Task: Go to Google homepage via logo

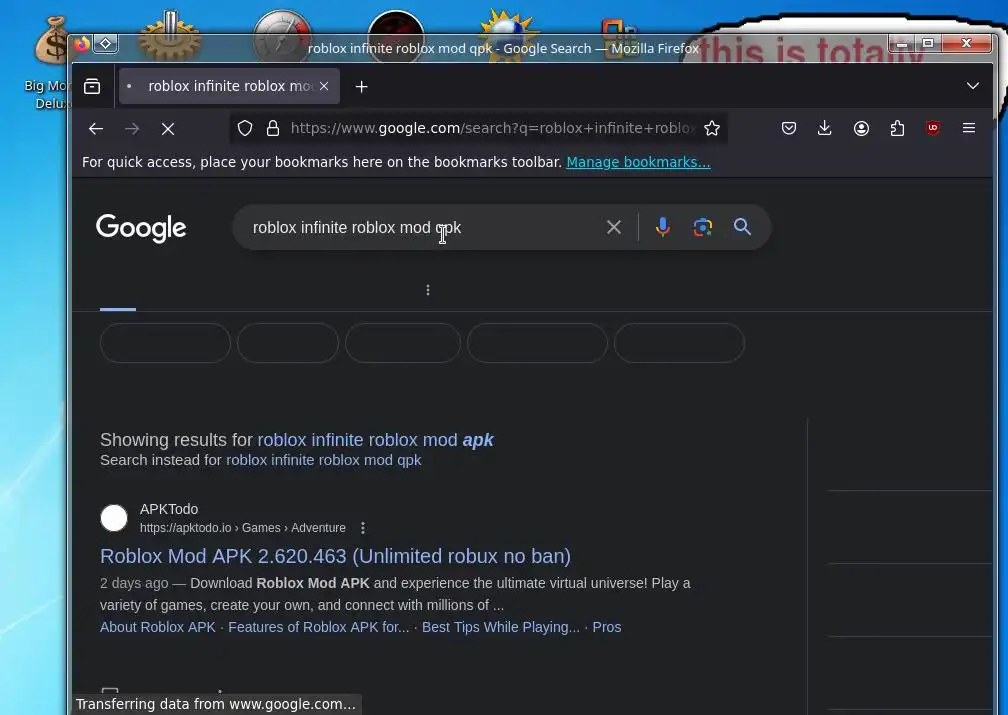Action: point(141,228)
